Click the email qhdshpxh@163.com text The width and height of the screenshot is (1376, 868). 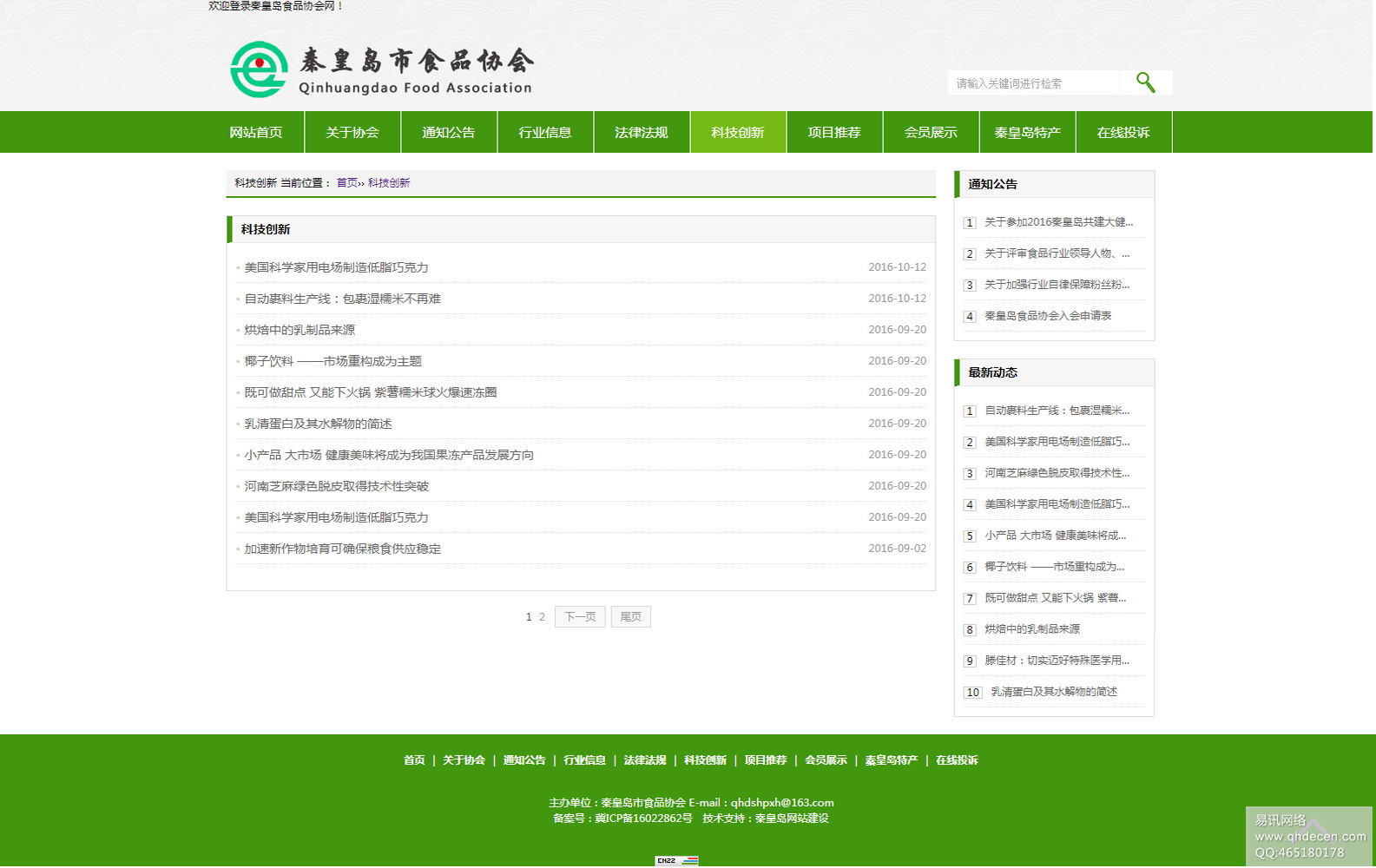tap(782, 803)
